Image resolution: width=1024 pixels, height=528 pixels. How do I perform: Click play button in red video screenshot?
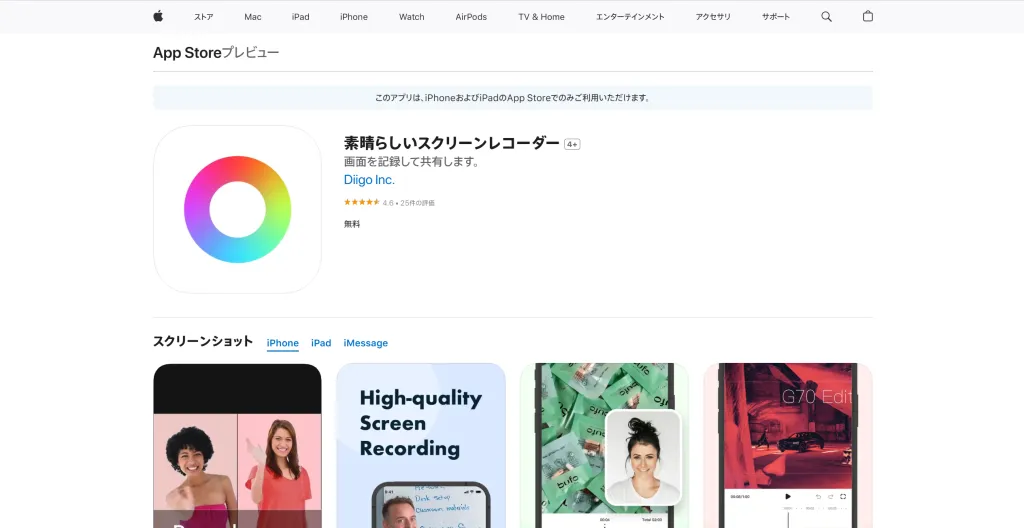(x=788, y=497)
